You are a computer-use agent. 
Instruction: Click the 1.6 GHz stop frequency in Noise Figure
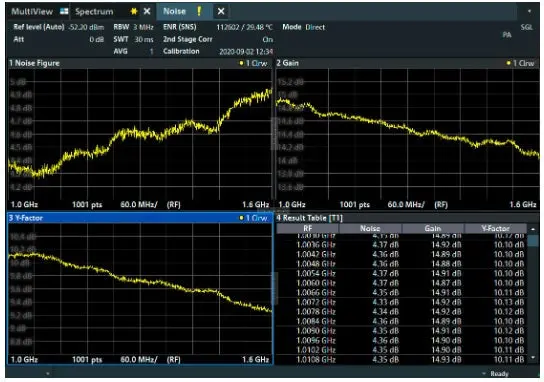(256, 205)
